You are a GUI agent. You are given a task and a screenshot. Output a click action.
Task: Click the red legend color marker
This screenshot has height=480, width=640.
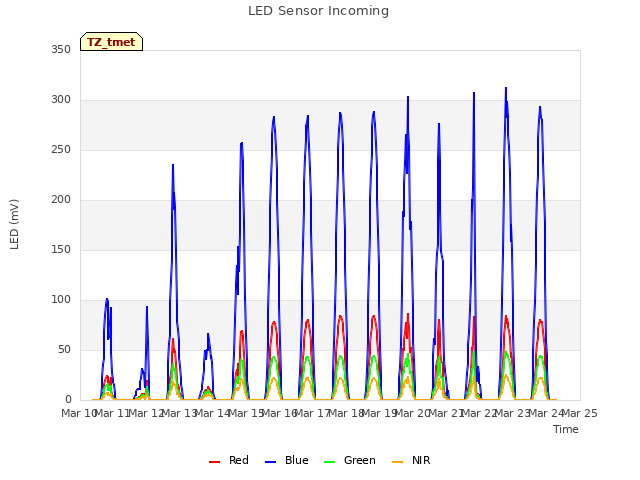click(214, 462)
